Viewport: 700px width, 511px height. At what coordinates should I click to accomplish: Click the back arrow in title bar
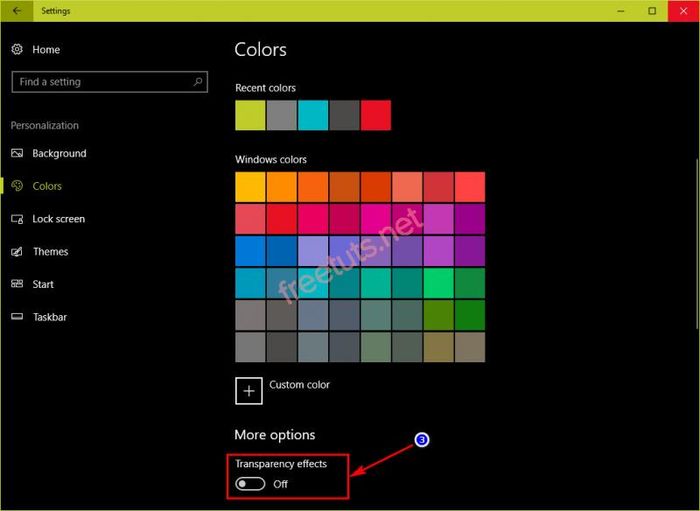point(17,11)
